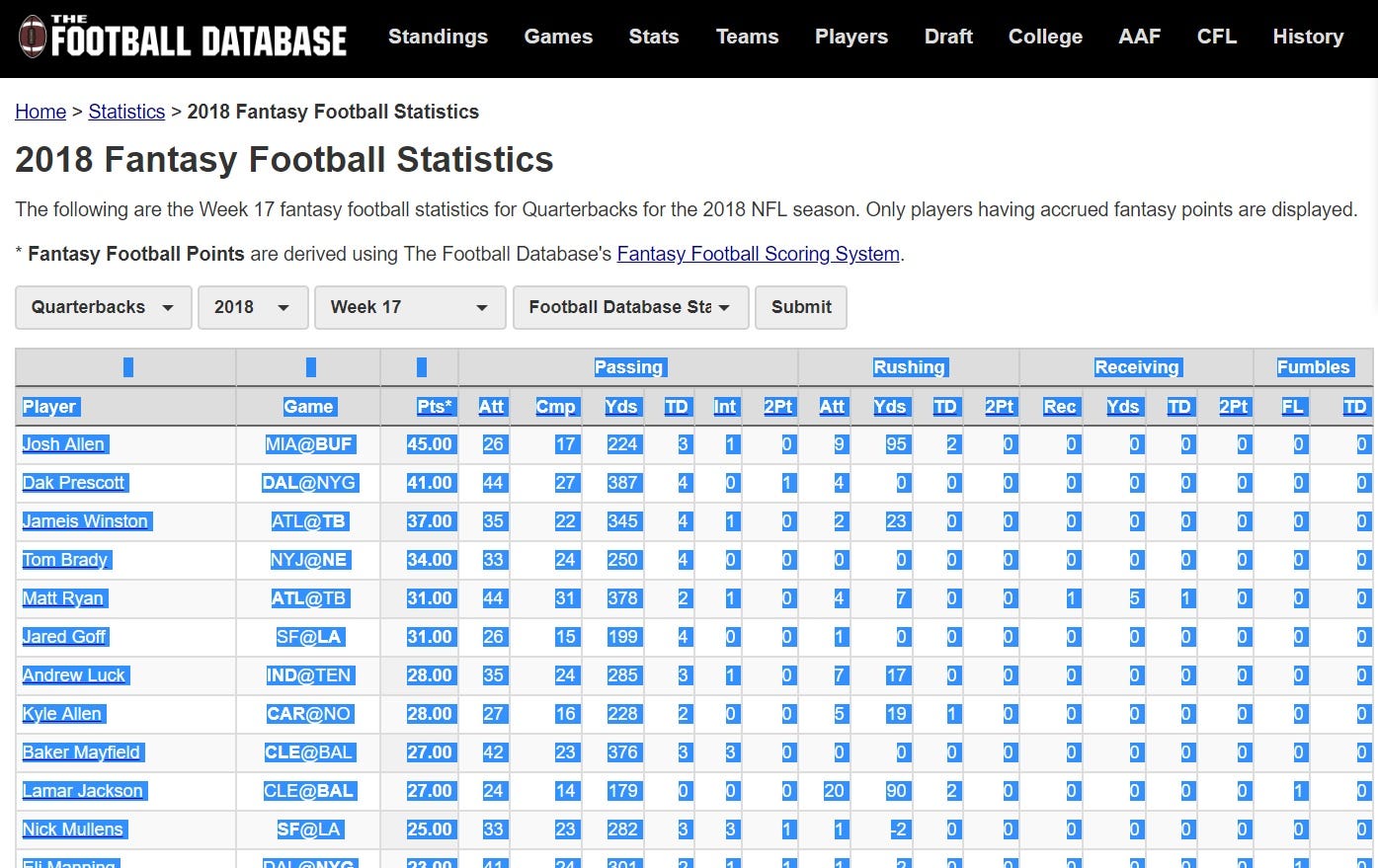Open the History menu

1308,37
